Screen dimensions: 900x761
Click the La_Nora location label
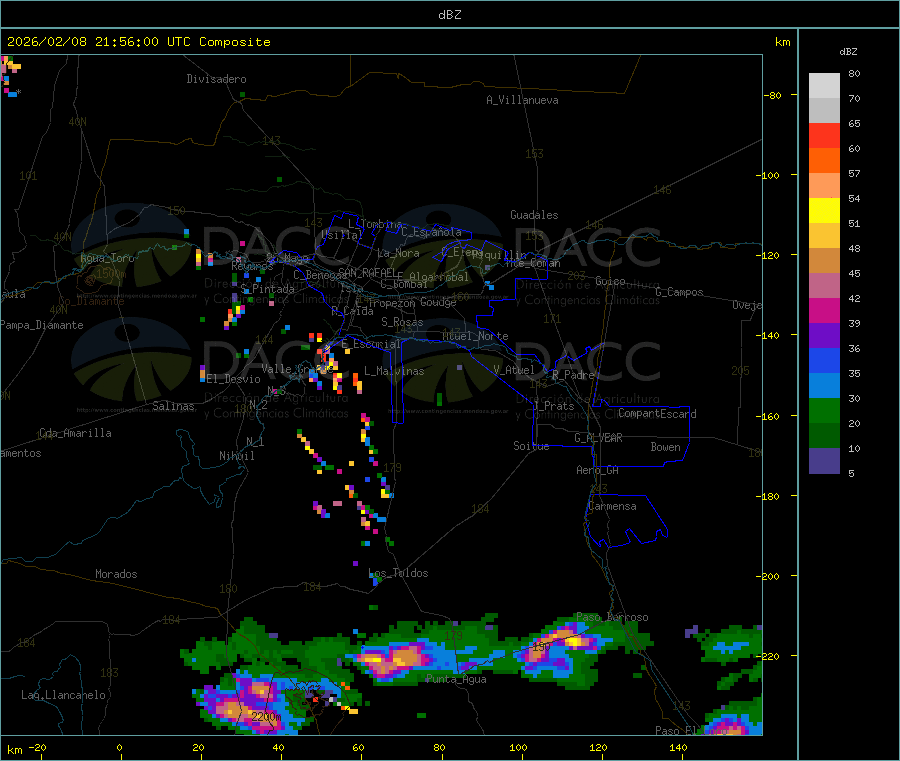(398, 253)
